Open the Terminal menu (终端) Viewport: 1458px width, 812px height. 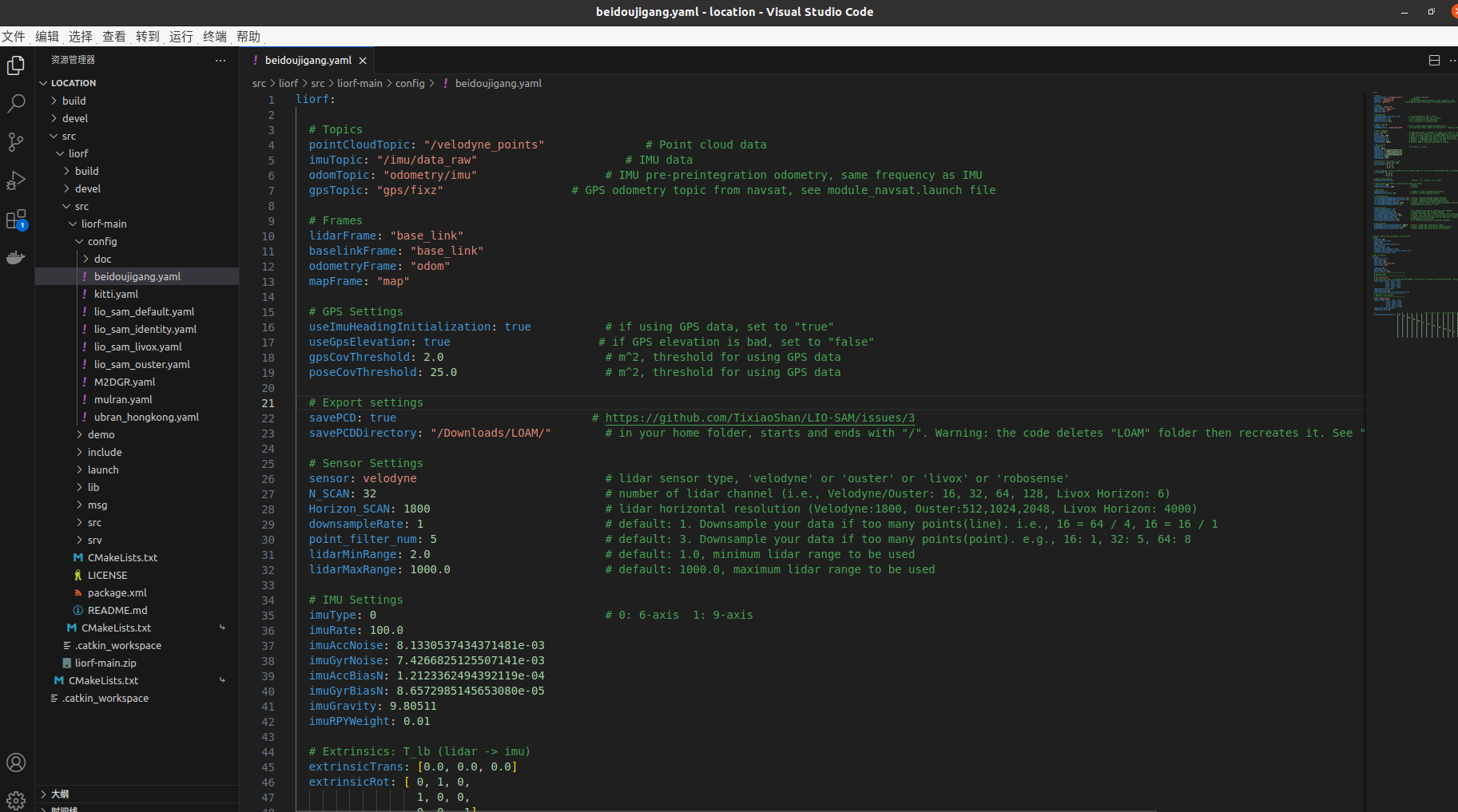214,37
